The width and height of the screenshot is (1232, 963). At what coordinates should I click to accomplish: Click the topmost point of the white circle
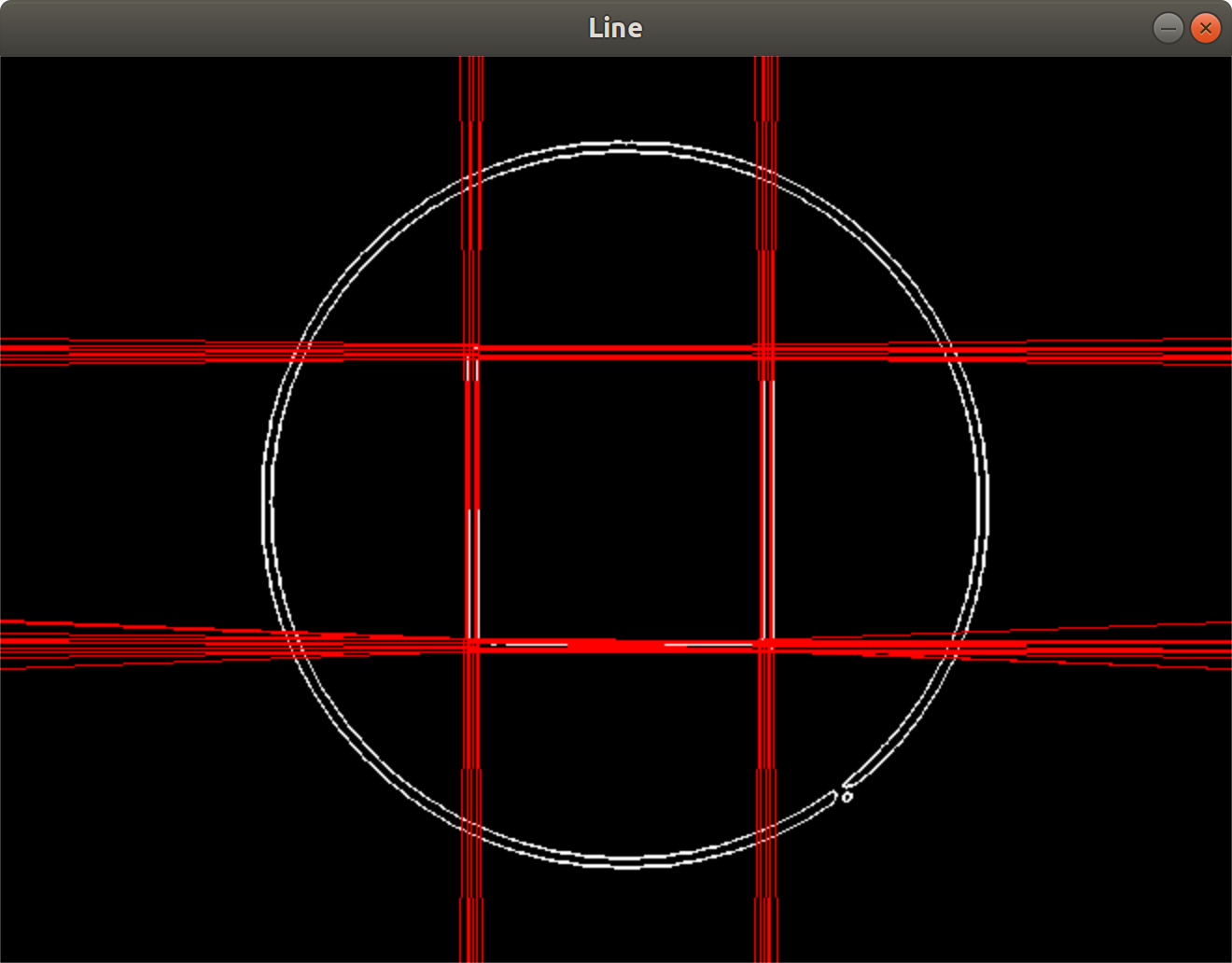625,145
